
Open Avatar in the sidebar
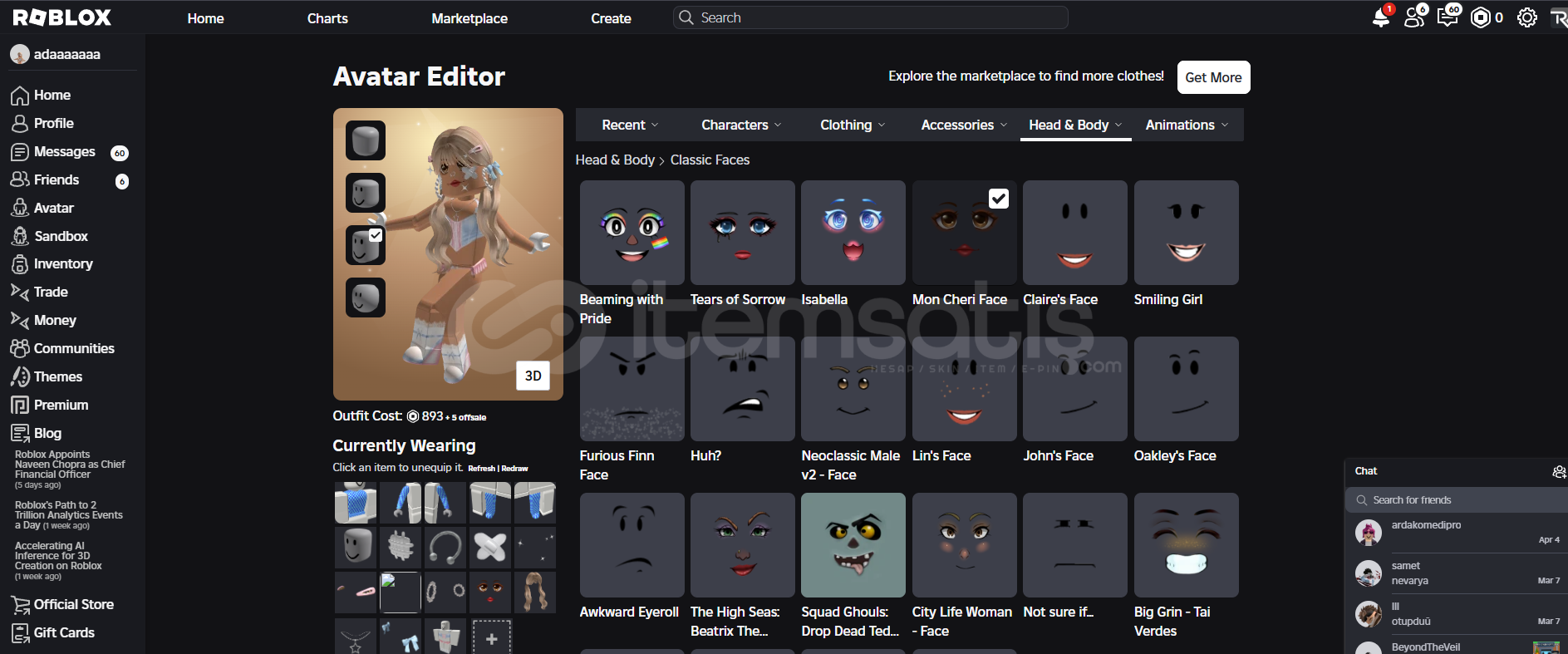pyautogui.click(x=43, y=209)
